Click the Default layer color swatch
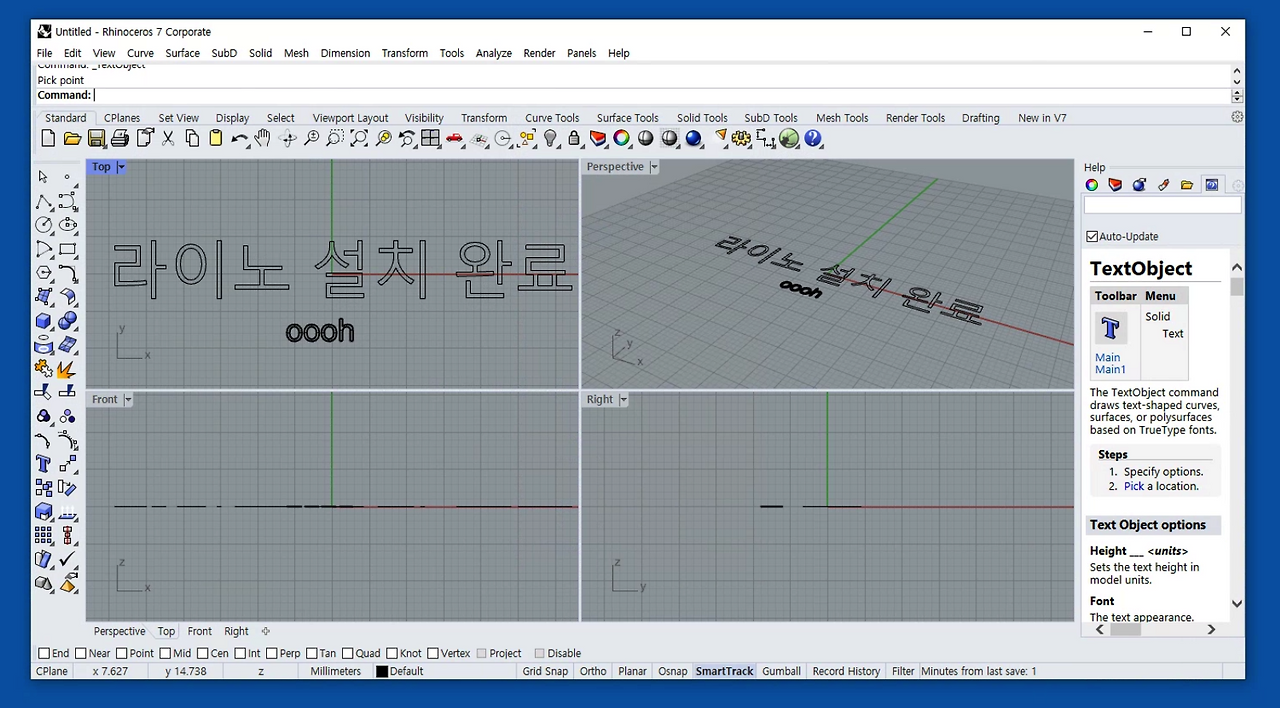 [382, 671]
